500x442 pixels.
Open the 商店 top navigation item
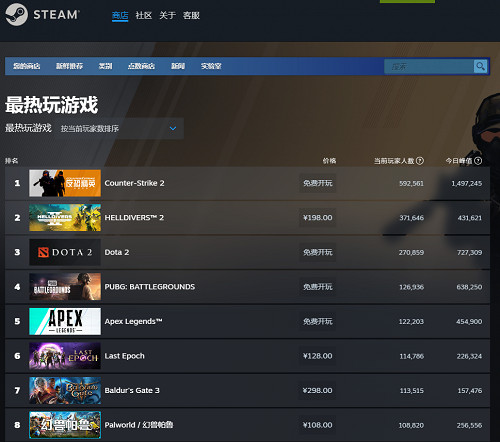[120, 15]
